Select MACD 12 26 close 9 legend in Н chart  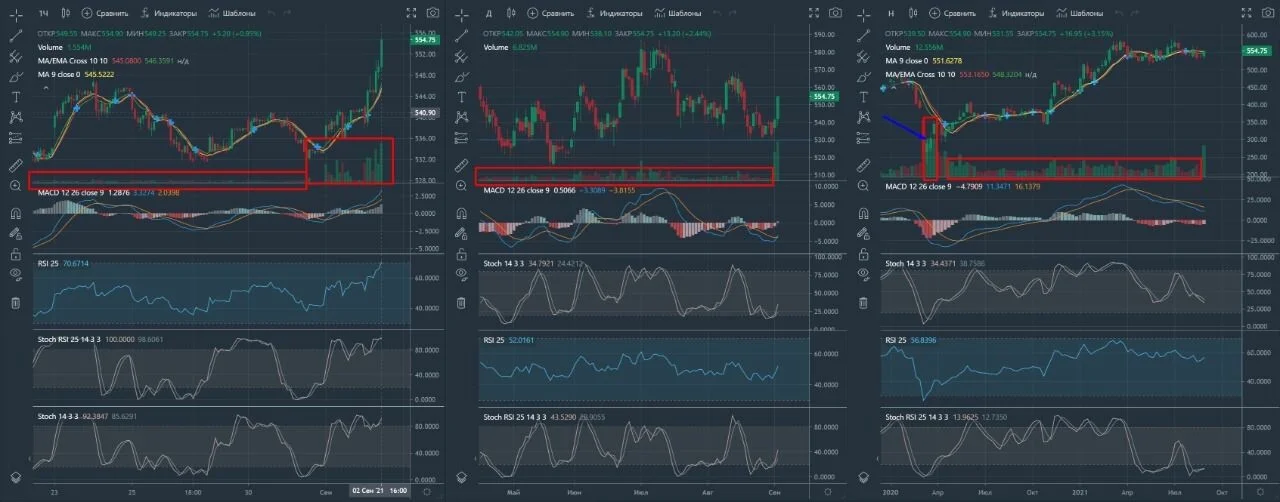[x=918, y=185]
